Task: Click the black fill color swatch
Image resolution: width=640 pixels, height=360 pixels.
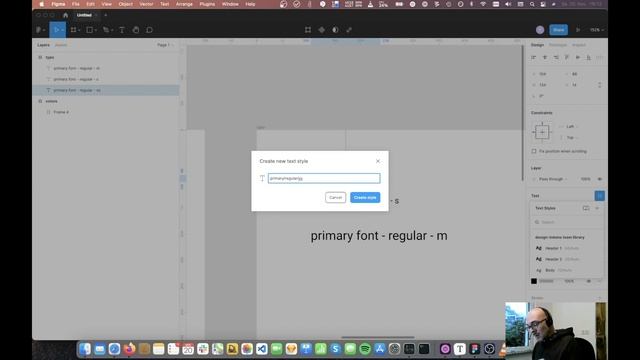Action: (x=534, y=281)
